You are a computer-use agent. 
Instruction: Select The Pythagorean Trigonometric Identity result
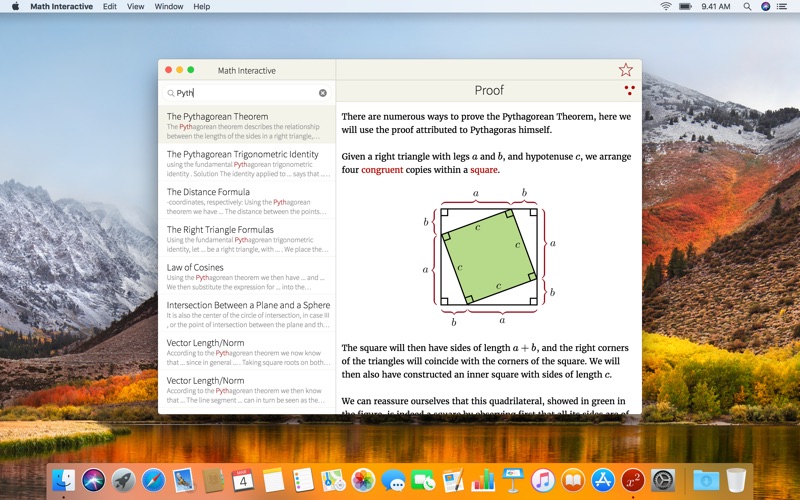click(x=247, y=163)
